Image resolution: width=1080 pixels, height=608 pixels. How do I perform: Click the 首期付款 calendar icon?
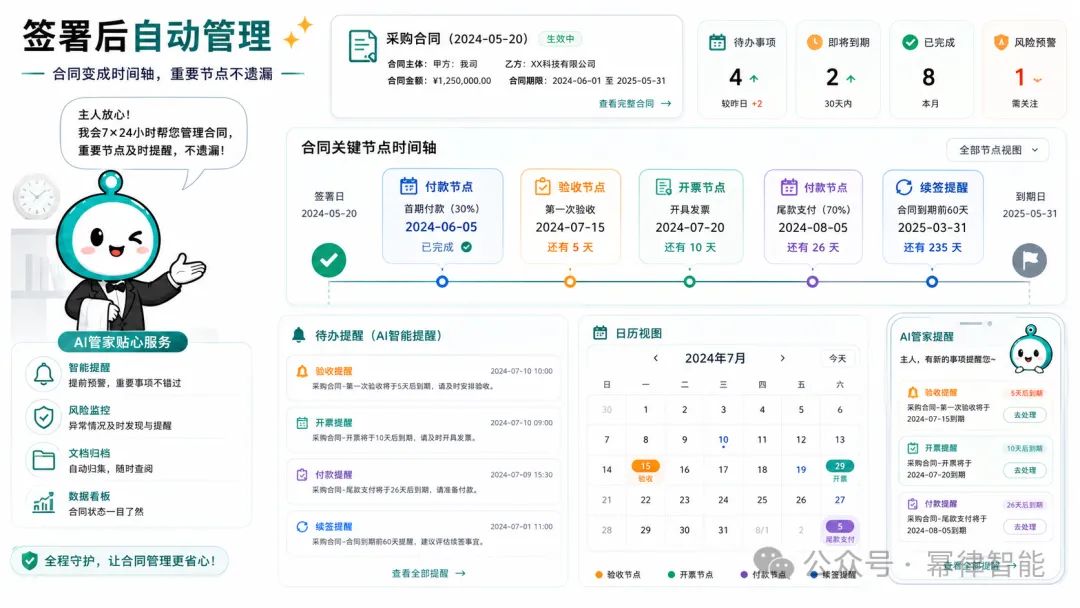pos(408,186)
